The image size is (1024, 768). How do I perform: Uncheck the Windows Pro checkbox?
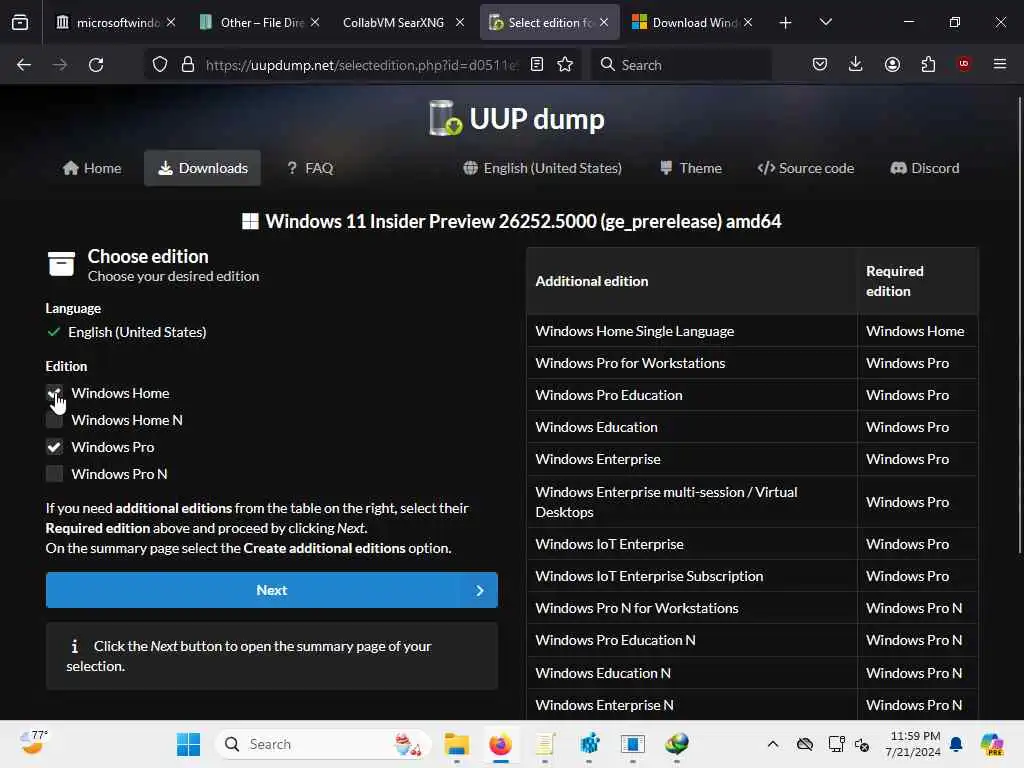tap(54, 447)
